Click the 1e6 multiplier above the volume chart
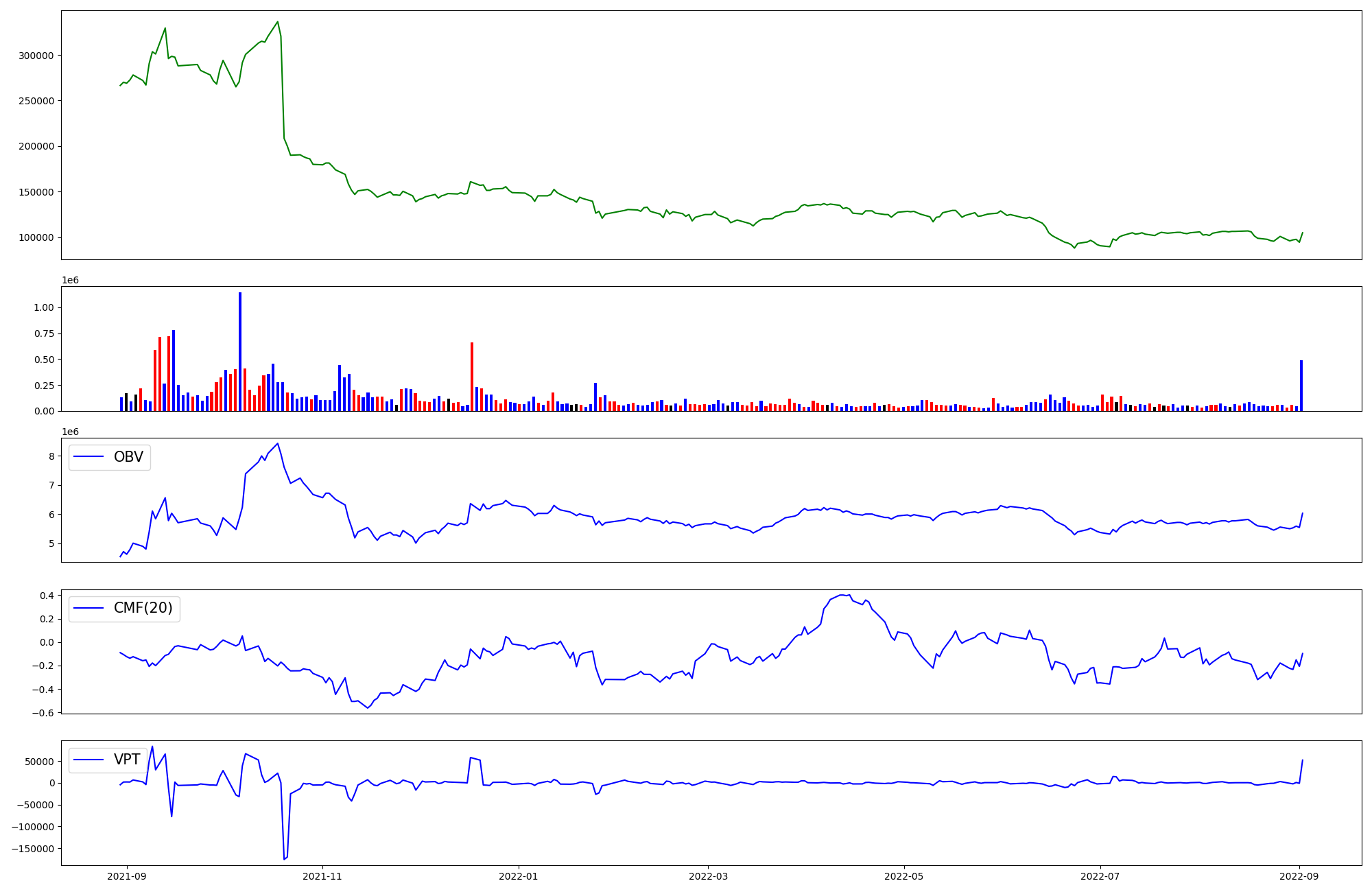Image resolution: width=1372 pixels, height=892 pixels. click(70, 281)
